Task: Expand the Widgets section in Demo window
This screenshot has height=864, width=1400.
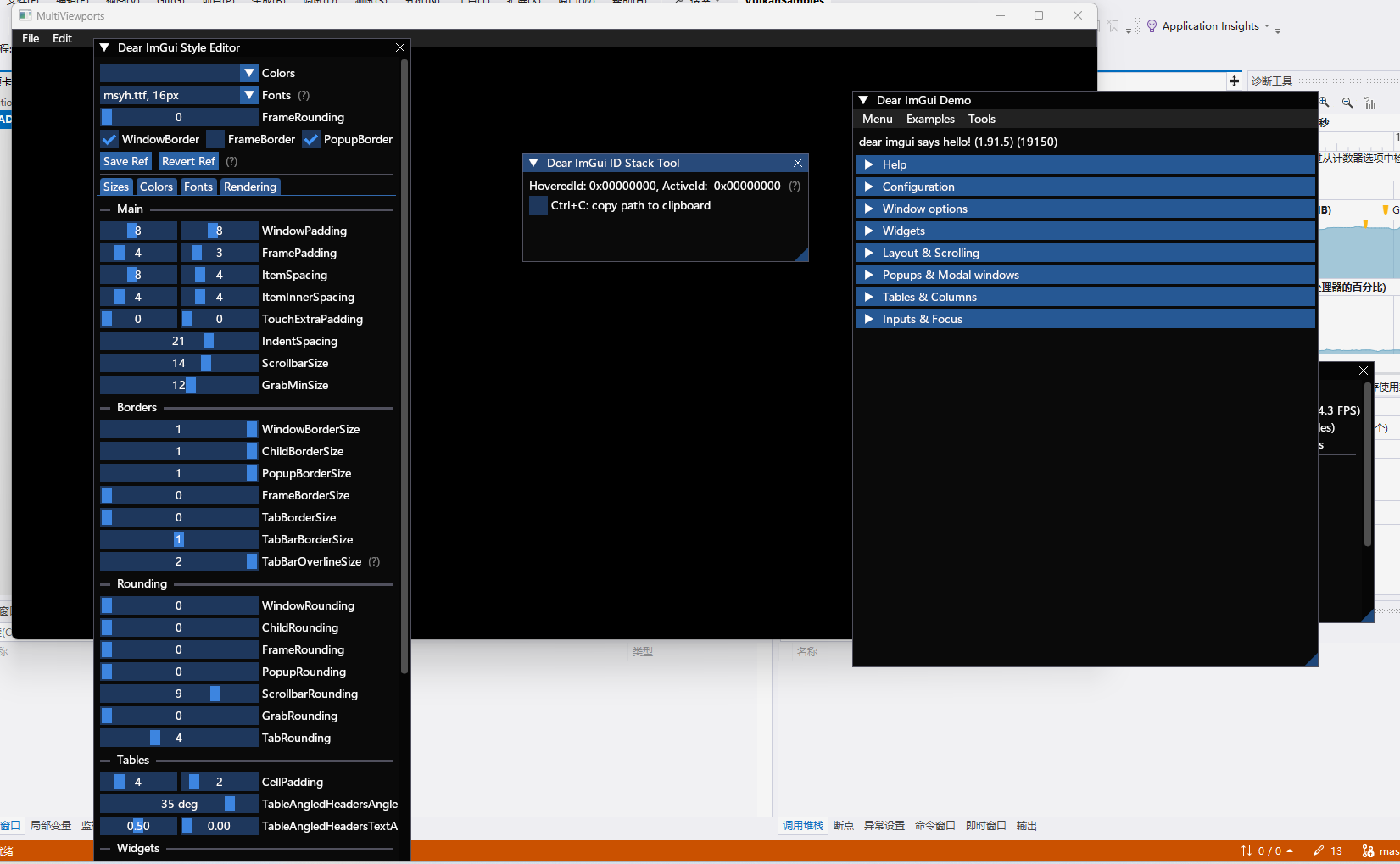Action: (x=1085, y=231)
